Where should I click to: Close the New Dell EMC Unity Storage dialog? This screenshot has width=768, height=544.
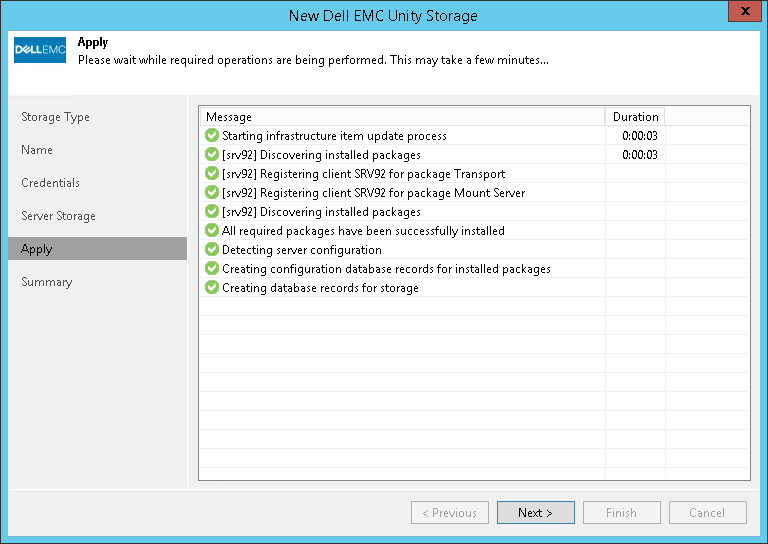(741, 14)
